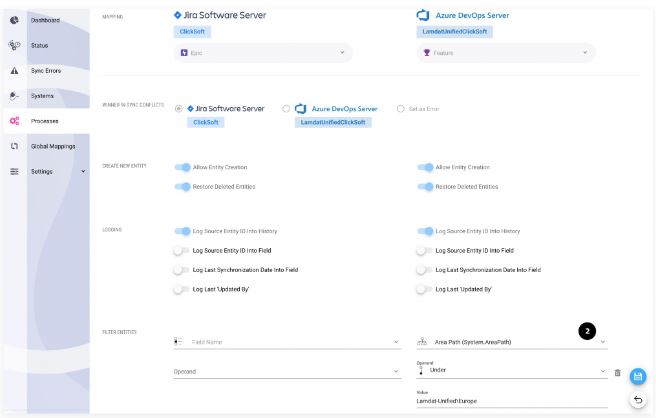Open Global Mappings in sidebar

coord(53,146)
